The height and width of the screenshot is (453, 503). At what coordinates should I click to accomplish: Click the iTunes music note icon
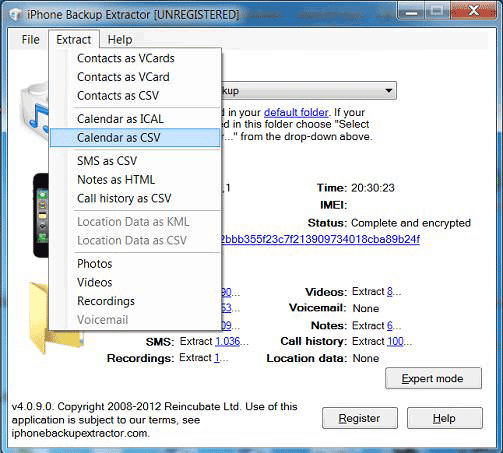[x=35, y=112]
